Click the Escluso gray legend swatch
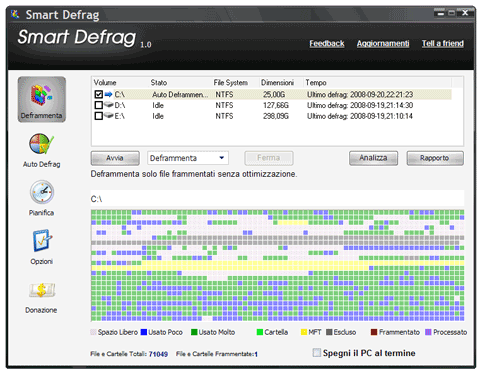Screen dimensions: 480x375 pyautogui.click(x=329, y=332)
